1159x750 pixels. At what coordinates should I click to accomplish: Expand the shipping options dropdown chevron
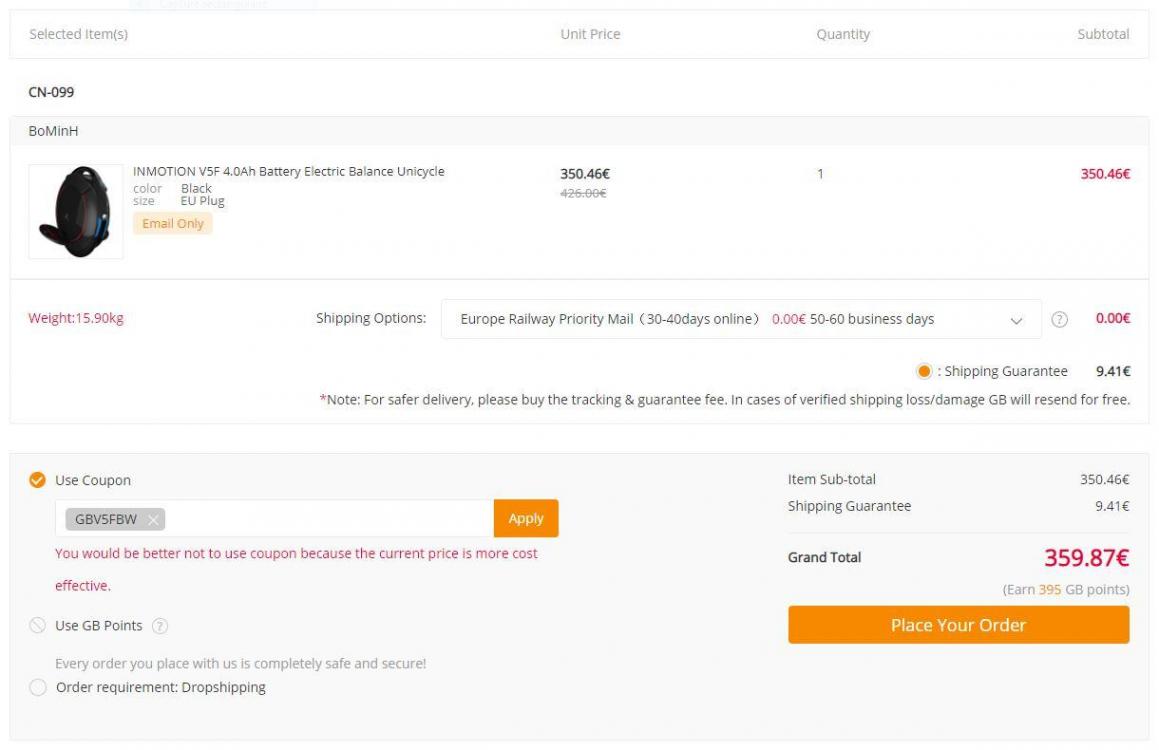pos(1016,320)
